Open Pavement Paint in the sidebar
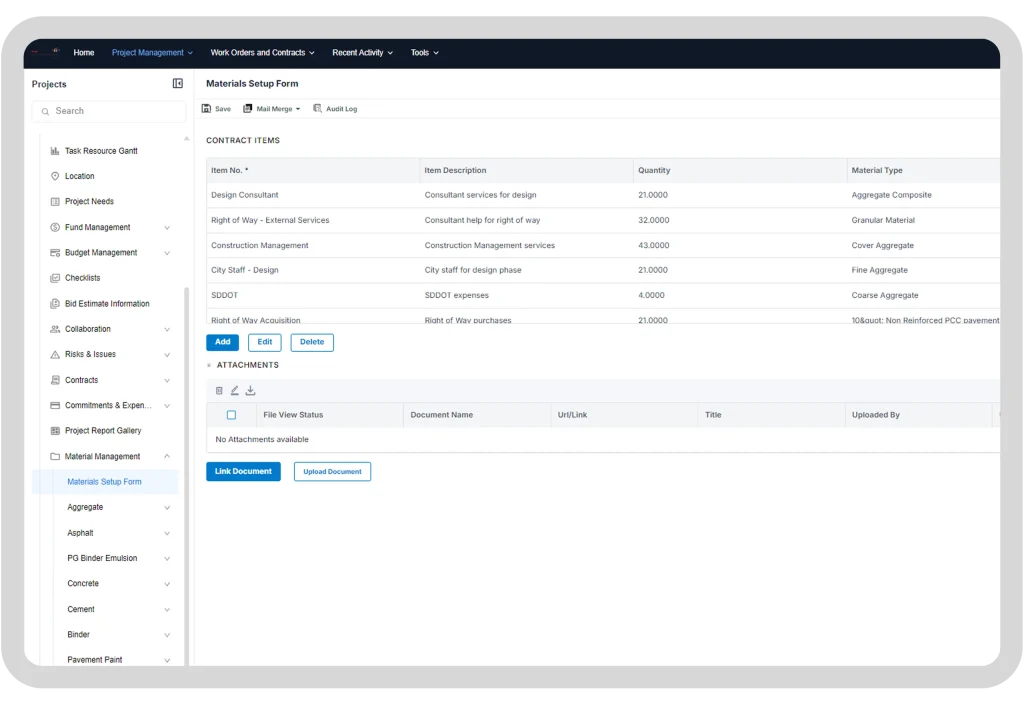This screenshot has height=705, width=1024. coord(95,660)
